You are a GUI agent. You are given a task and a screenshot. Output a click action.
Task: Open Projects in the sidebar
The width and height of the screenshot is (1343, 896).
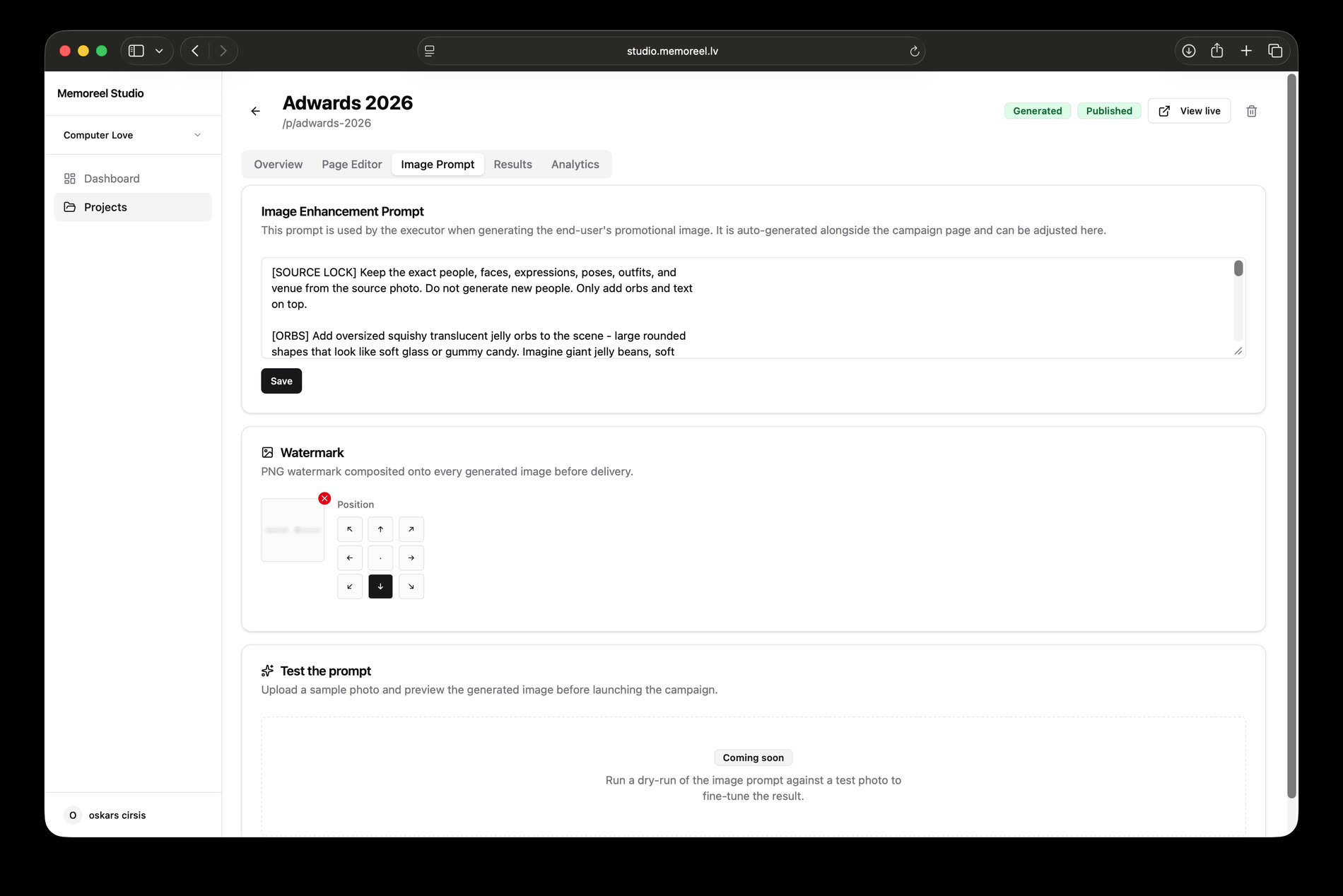click(132, 207)
